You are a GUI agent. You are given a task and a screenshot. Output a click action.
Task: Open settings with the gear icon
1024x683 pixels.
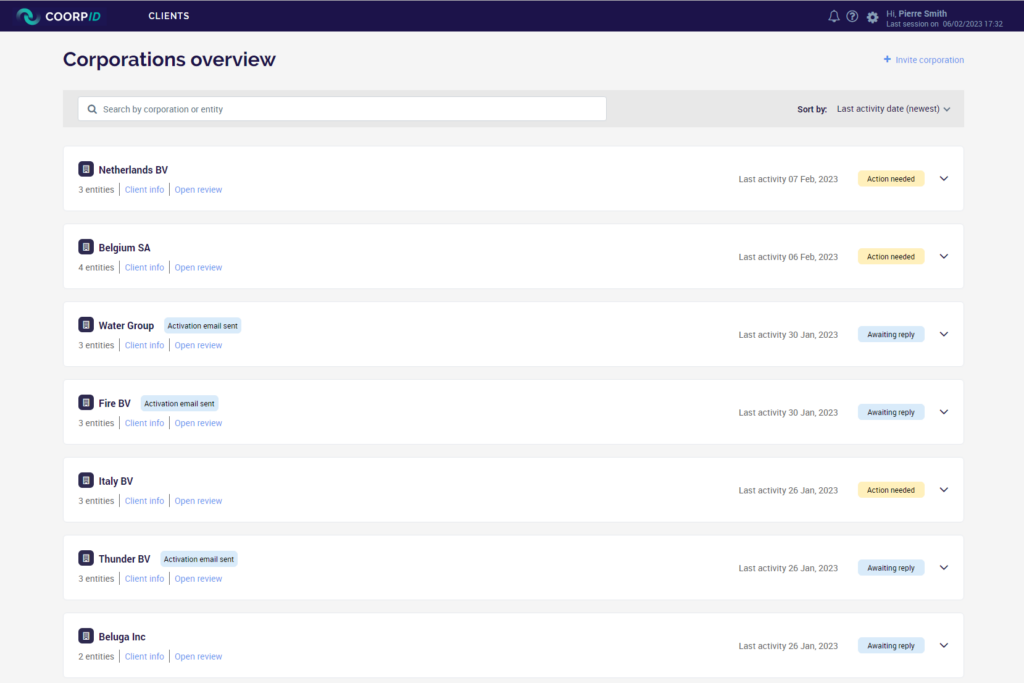coord(871,17)
